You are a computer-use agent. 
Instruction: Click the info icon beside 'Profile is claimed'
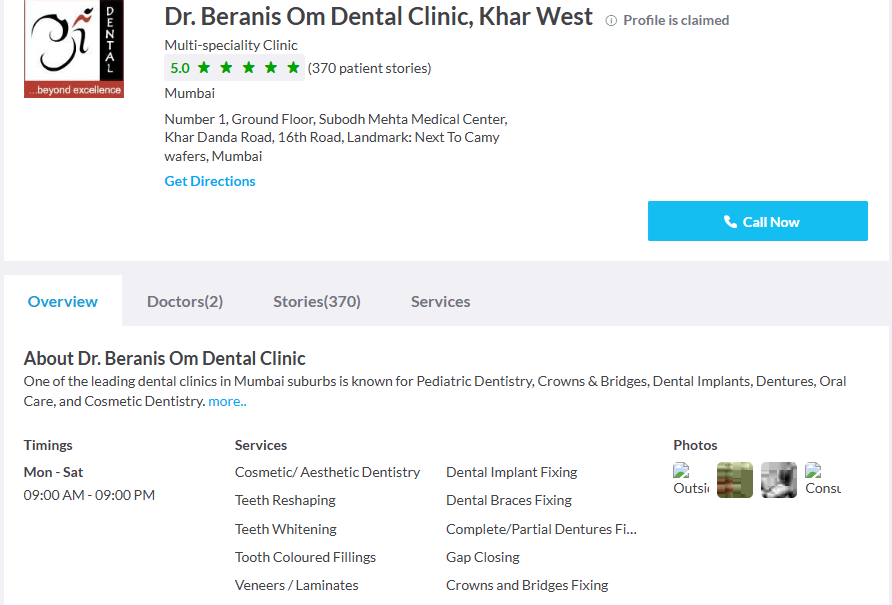point(609,20)
